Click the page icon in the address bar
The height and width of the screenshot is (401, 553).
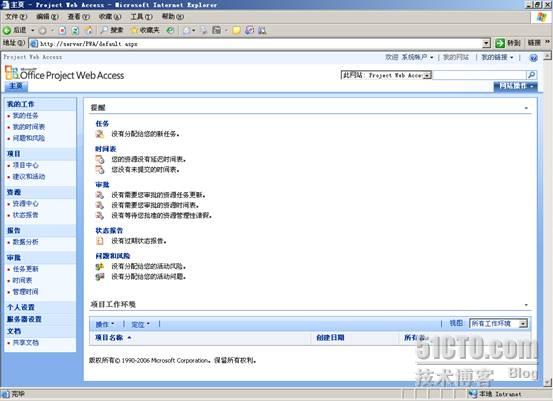click(34, 44)
